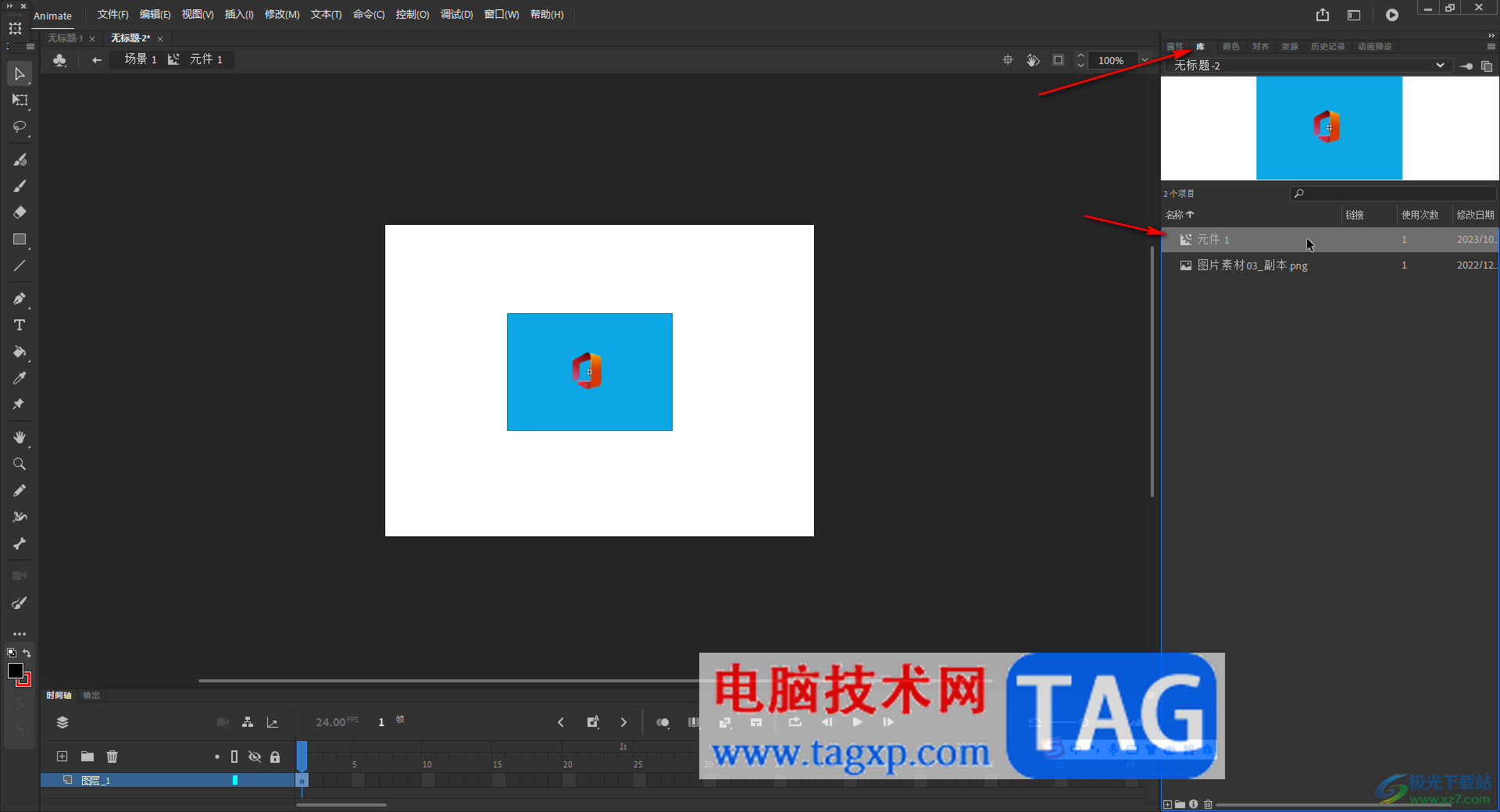Viewport: 1500px width, 812px height.
Task: Collapse the right panel double arrow
Action: (x=1491, y=35)
